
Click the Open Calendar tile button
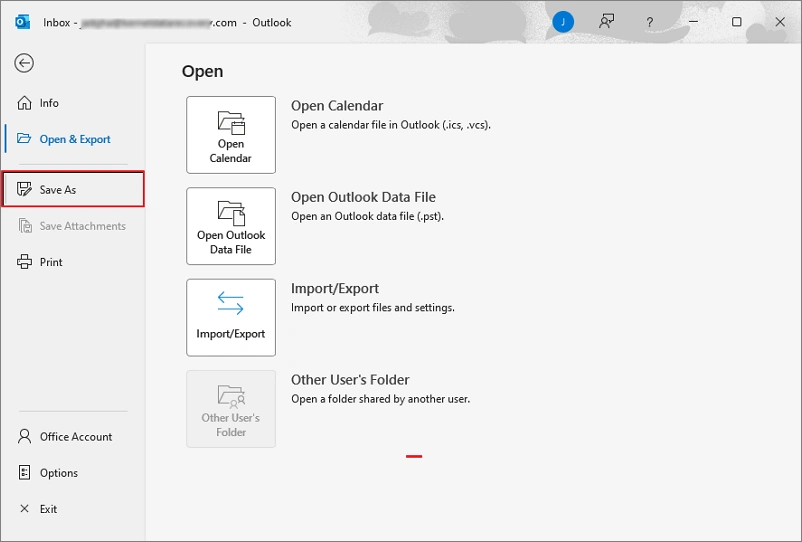tap(231, 135)
